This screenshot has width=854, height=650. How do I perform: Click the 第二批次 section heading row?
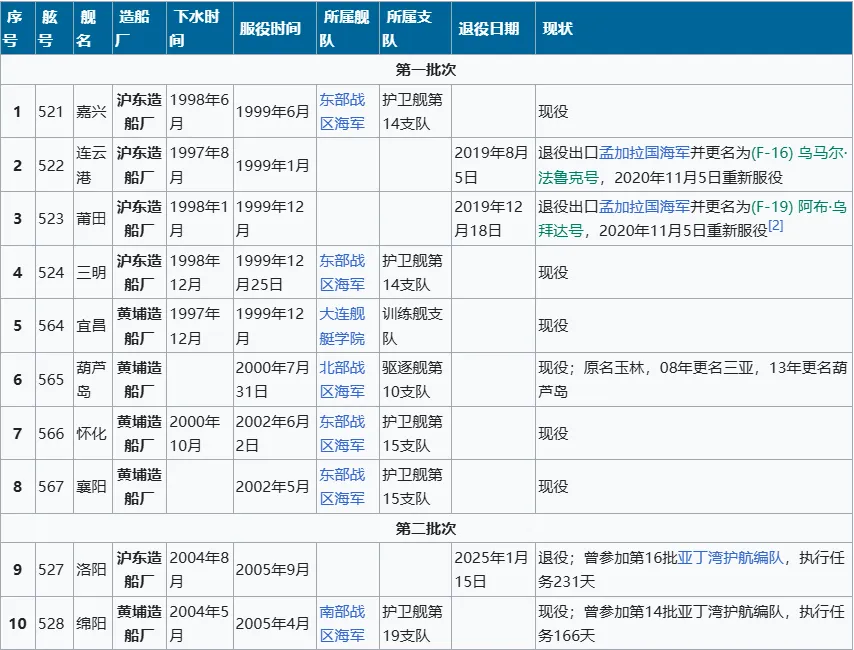tap(426, 528)
